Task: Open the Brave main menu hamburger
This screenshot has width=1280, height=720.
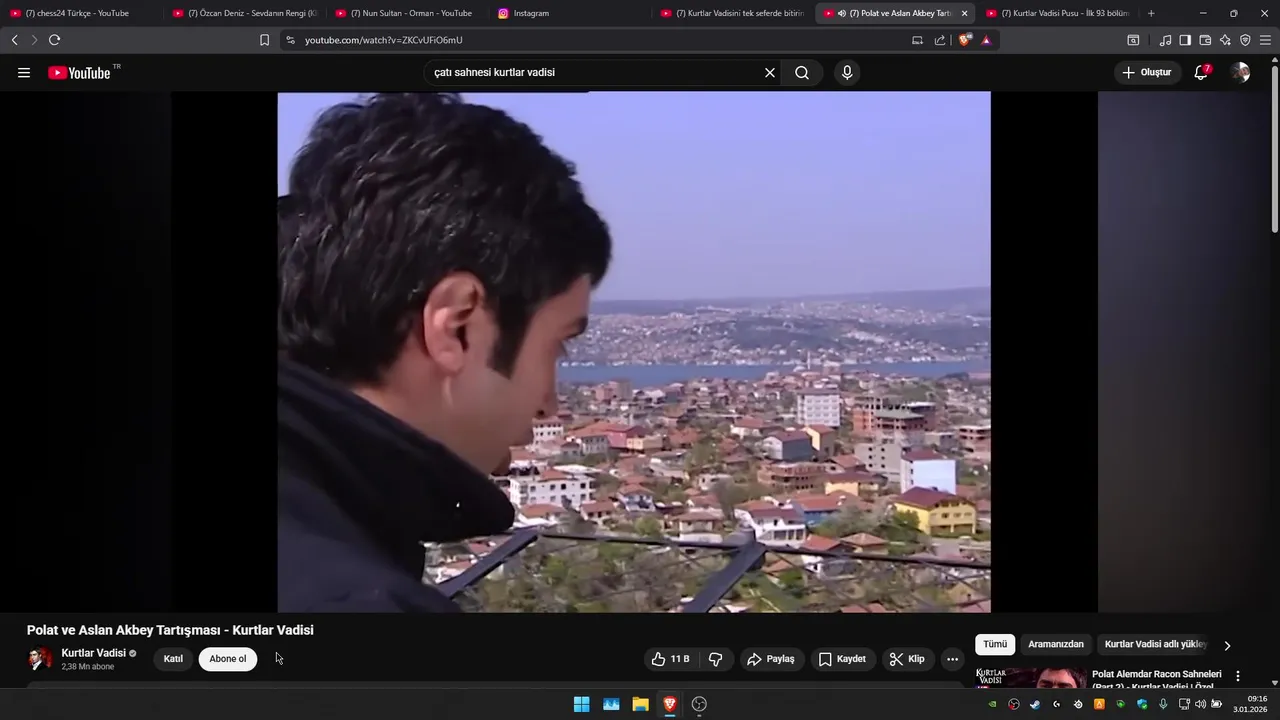Action: (1265, 40)
